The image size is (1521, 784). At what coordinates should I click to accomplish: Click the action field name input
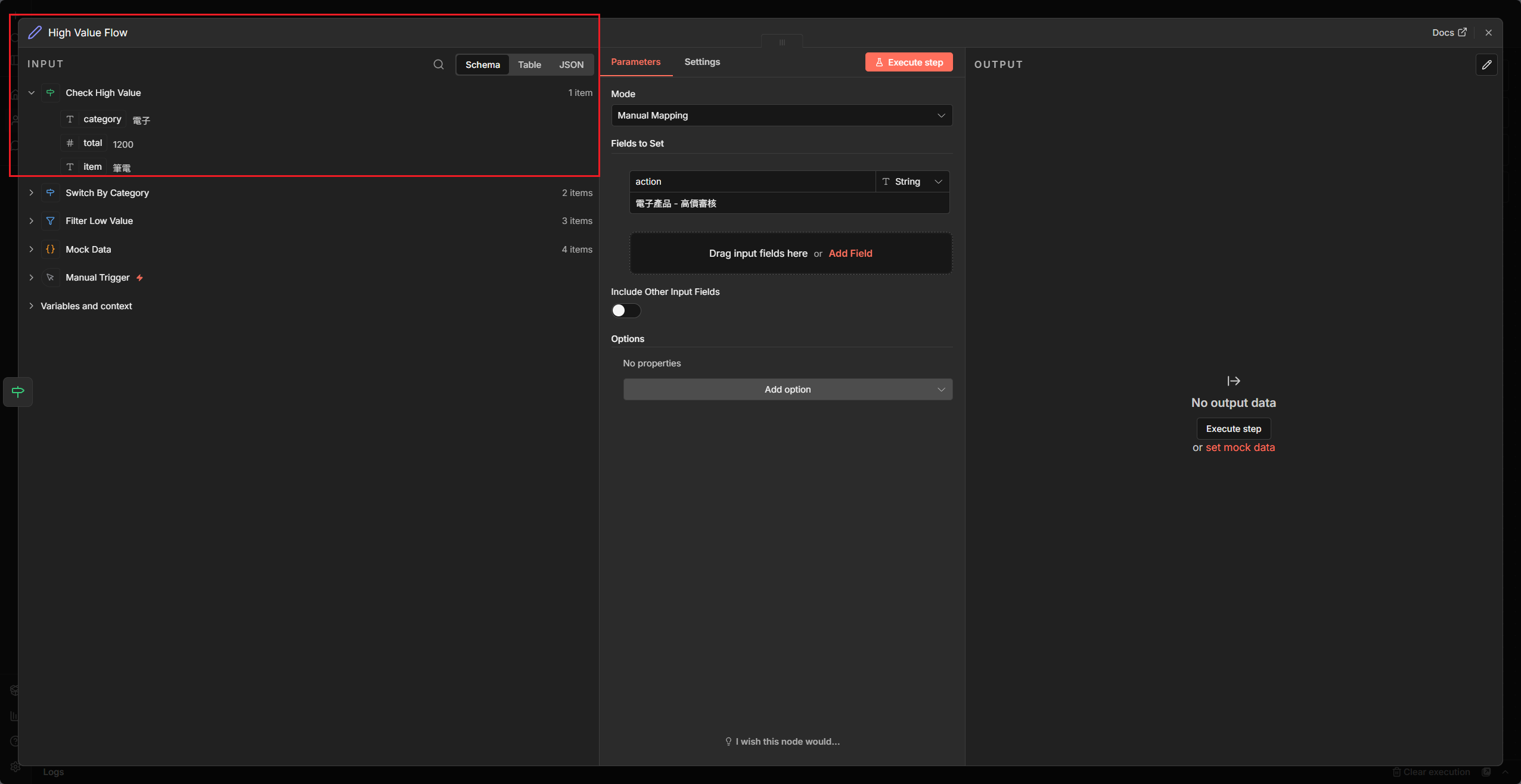(x=751, y=182)
